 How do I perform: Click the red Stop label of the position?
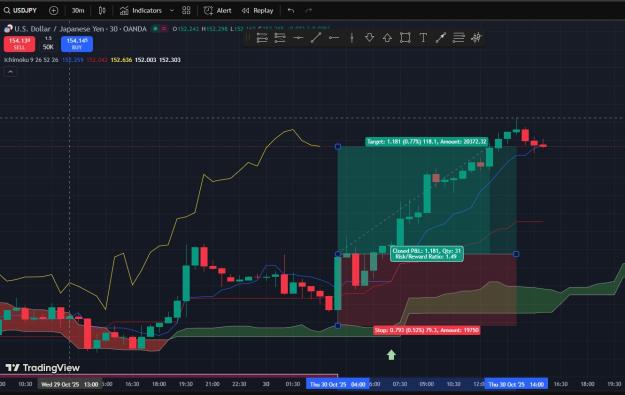pyautogui.click(x=426, y=330)
